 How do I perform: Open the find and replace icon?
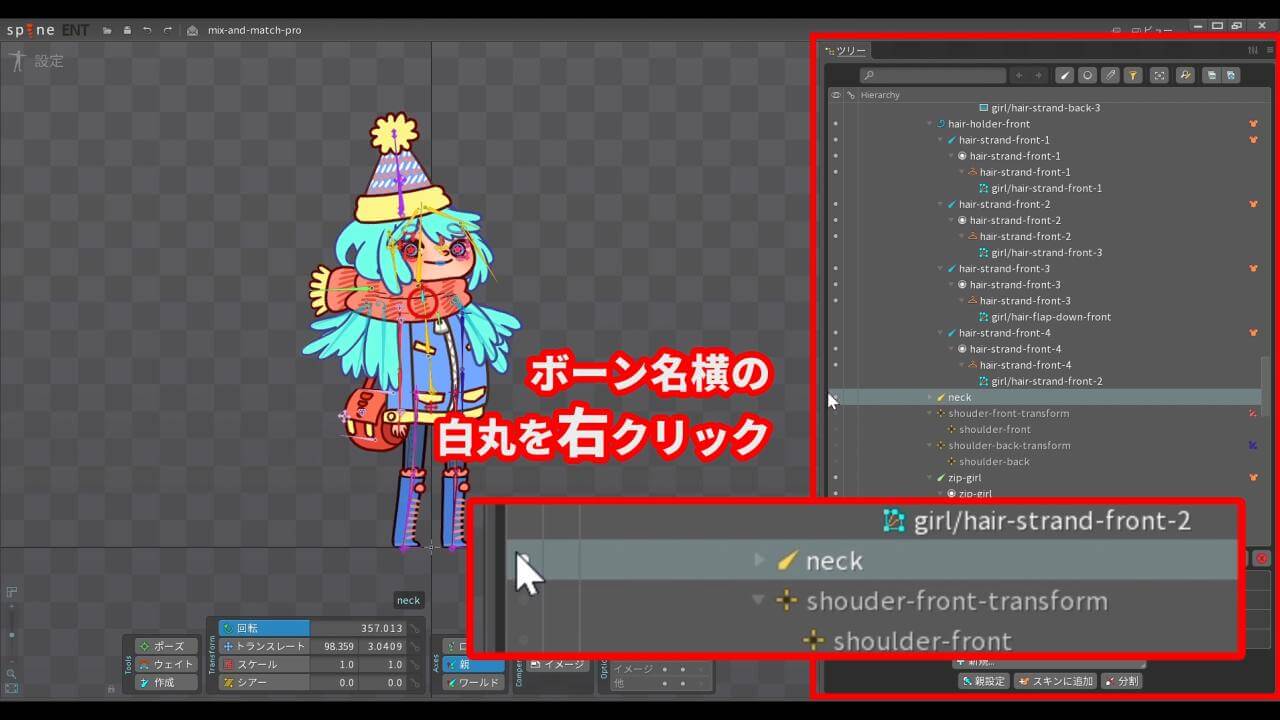[1185, 75]
